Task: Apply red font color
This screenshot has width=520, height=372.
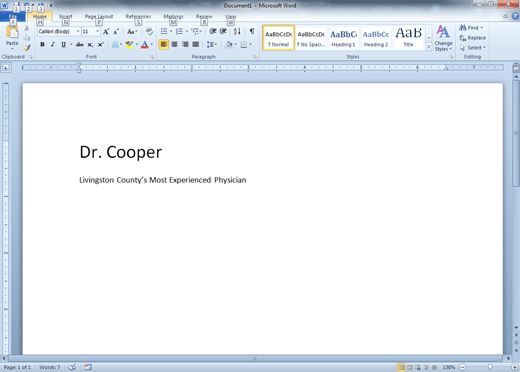Action: click(x=145, y=44)
